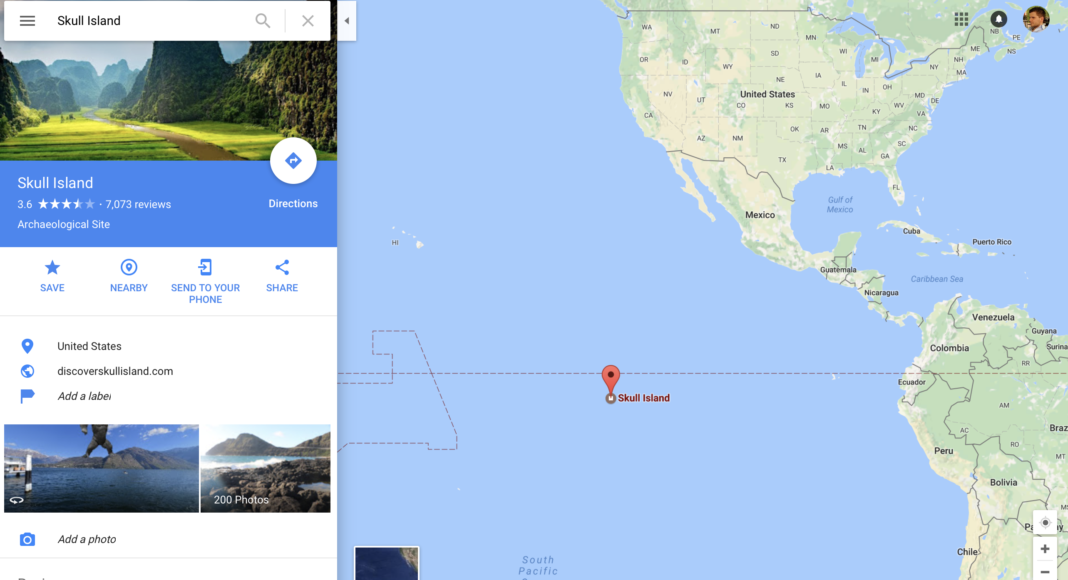This screenshot has width=1068, height=580.
Task: Open the 200 Photos thumbnail
Action: (266, 468)
